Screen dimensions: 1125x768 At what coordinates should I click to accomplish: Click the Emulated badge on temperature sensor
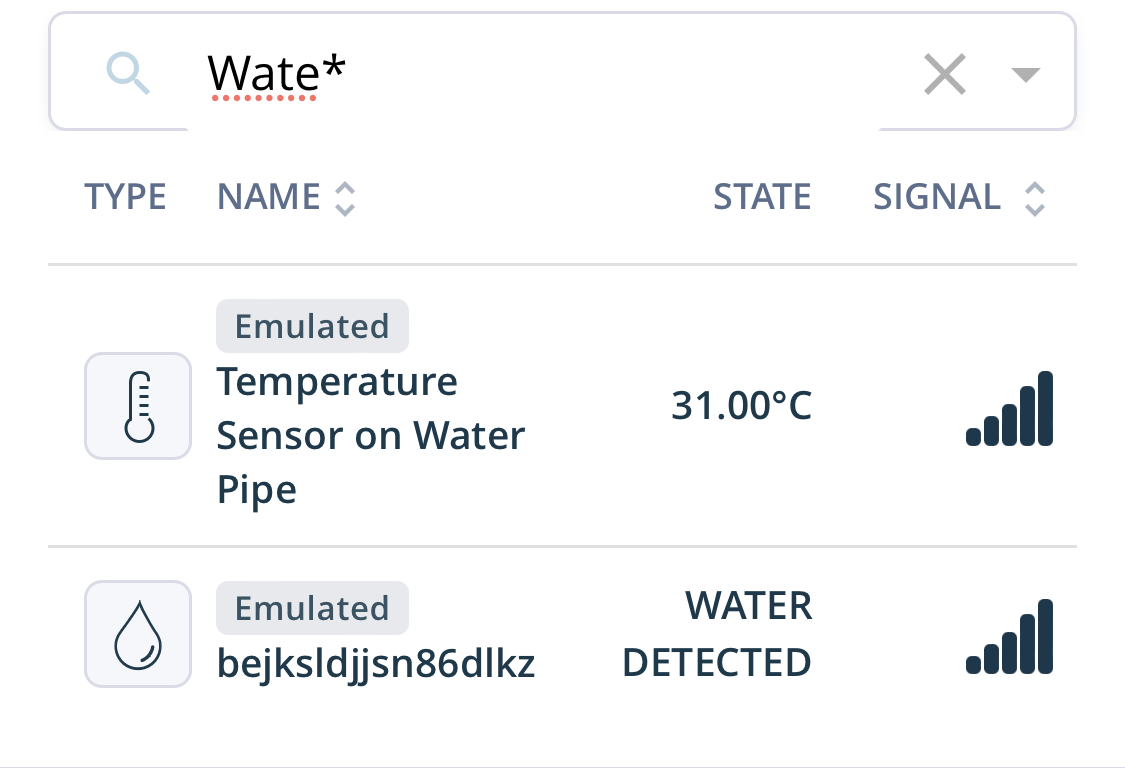[x=312, y=326]
